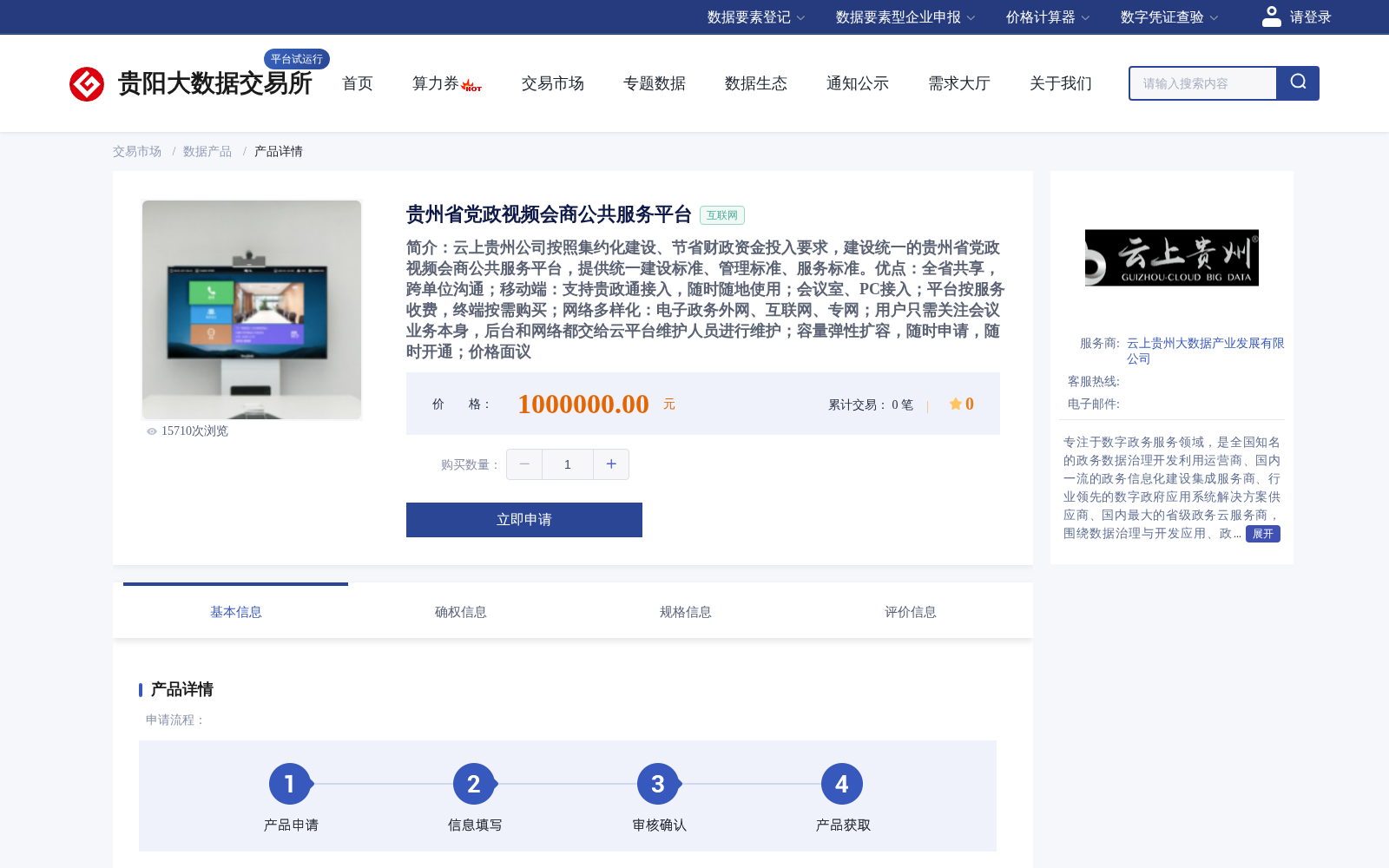1389x868 pixels.
Task: Open 关于我们 in main navigation
Action: 1061,83
